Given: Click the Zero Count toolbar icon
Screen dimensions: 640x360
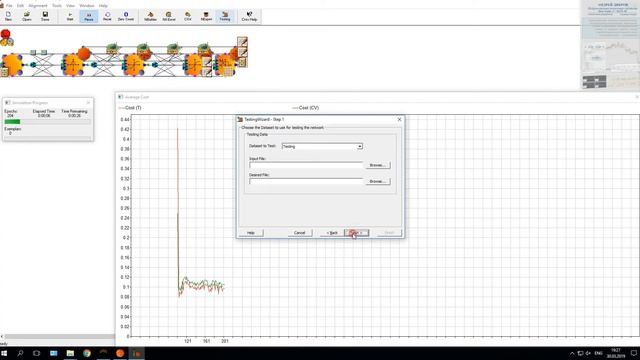Looking at the screenshot, I should 126,16.
